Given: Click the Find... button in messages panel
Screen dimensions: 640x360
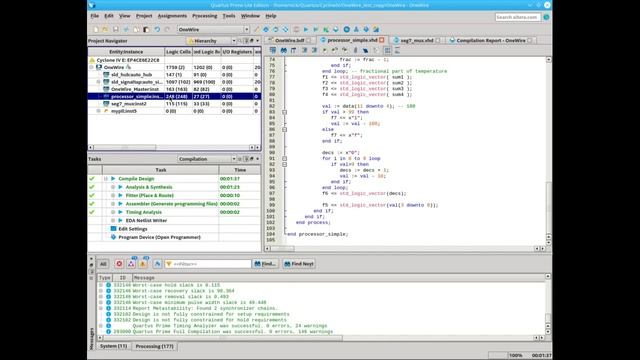Looking at the screenshot, I should click(x=265, y=264).
